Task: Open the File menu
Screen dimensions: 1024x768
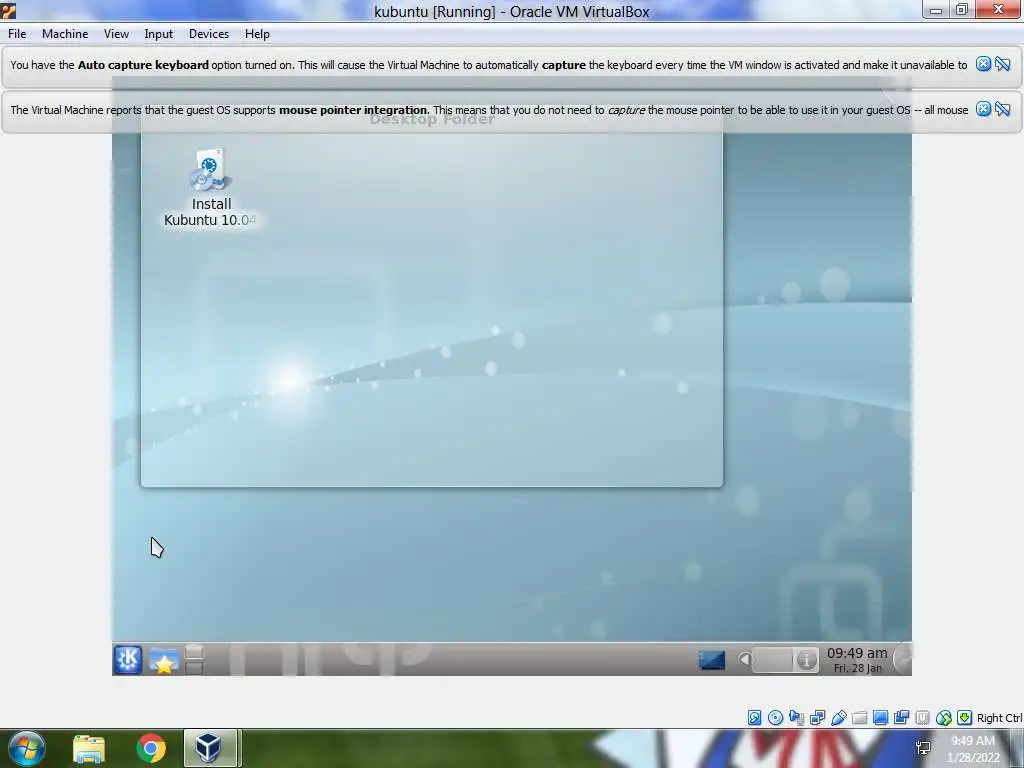Action: 17,34
